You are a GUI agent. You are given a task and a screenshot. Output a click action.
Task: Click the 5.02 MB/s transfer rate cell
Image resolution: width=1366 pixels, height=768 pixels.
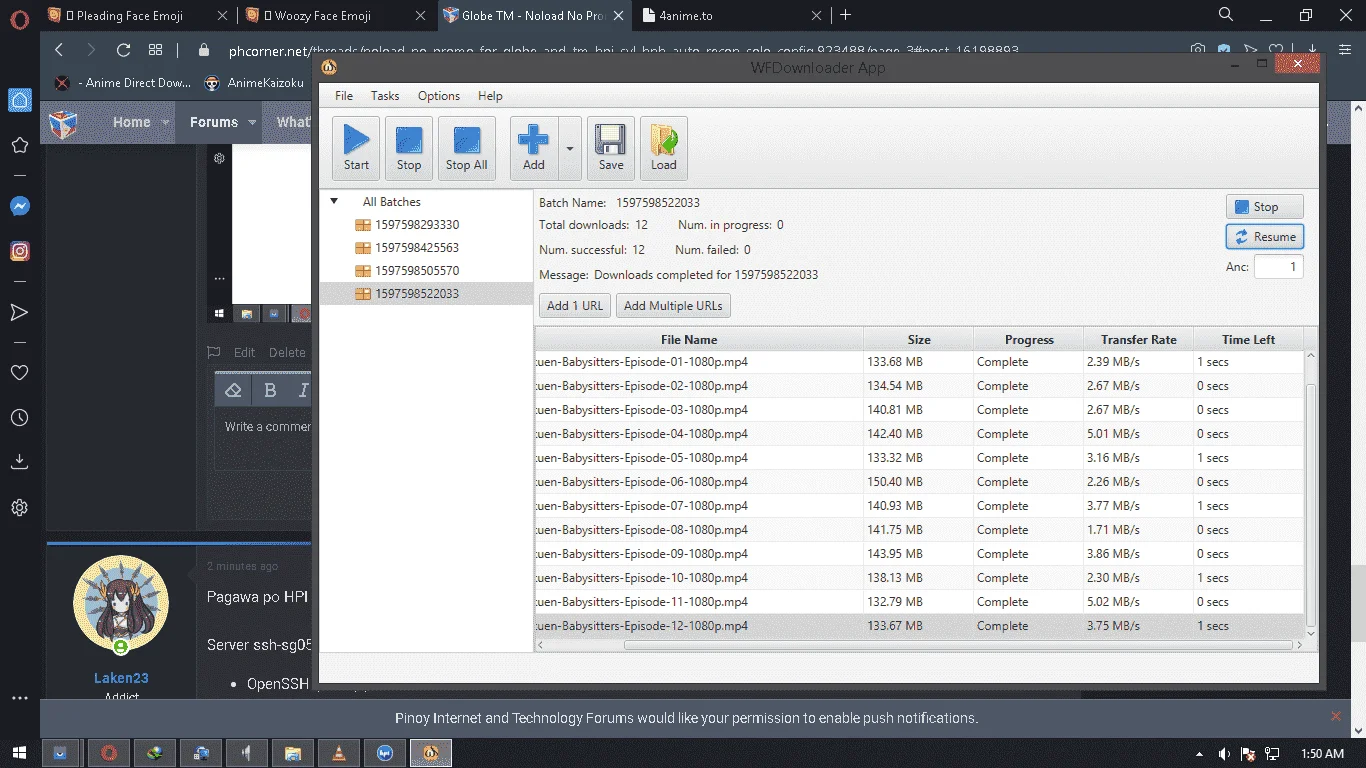click(x=1139, y=602)
